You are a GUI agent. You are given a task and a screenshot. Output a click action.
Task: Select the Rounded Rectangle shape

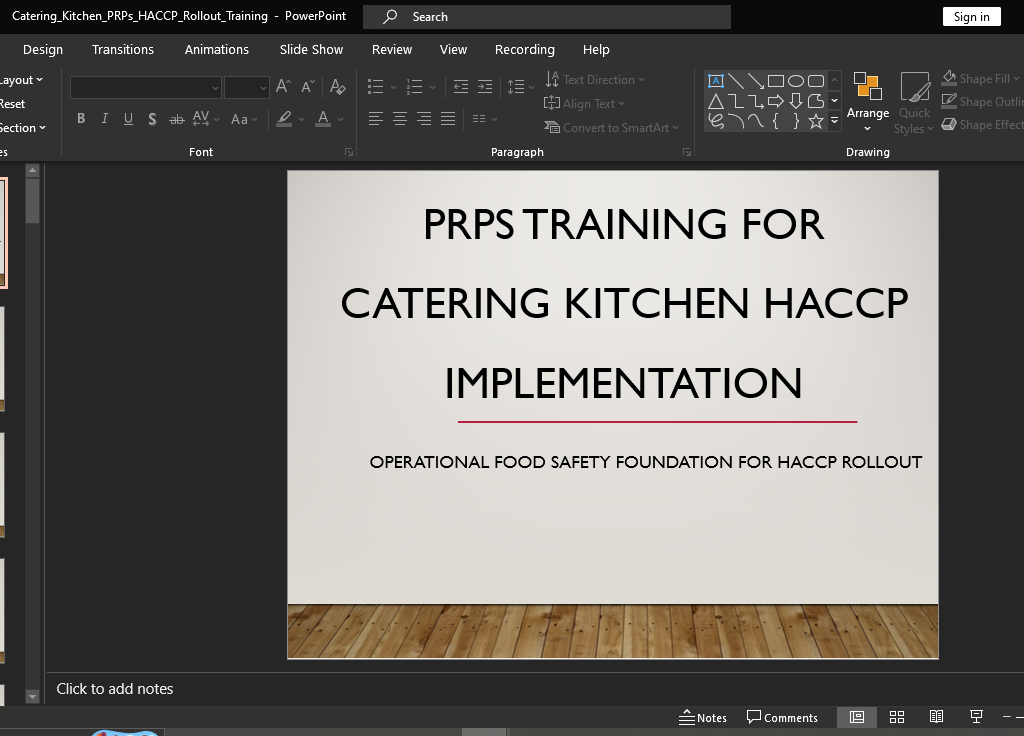click(x=816, y=81)
